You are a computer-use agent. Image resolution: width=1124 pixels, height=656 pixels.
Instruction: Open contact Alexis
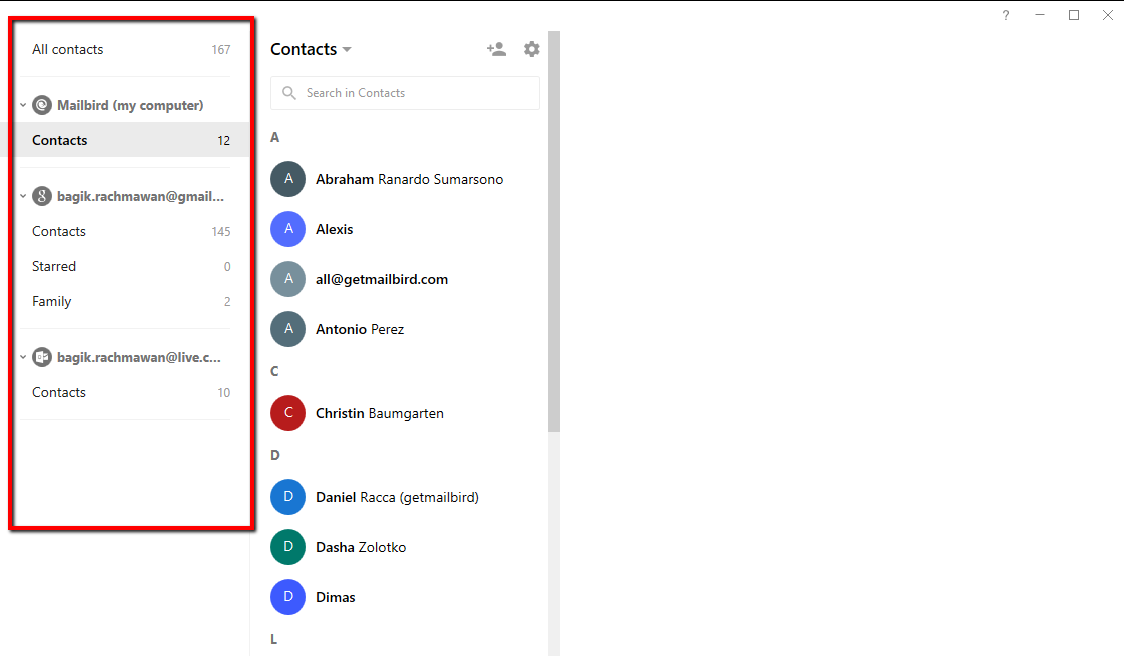335,229
